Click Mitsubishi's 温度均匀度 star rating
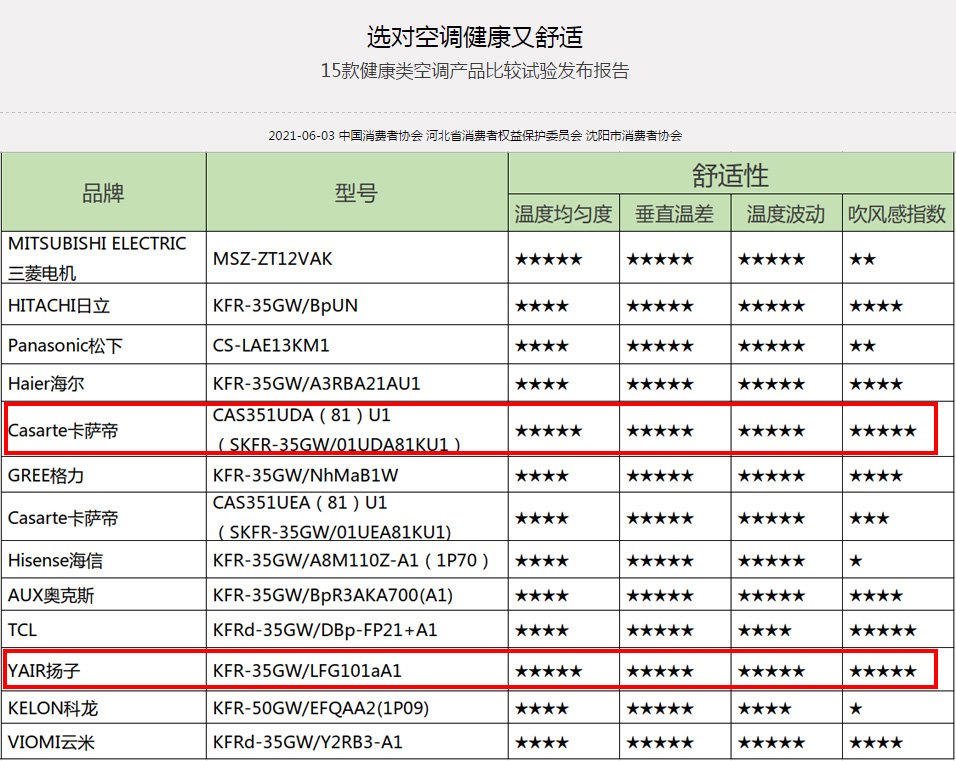The width and height of the screenshot is (956, 761). coord(549,259)
